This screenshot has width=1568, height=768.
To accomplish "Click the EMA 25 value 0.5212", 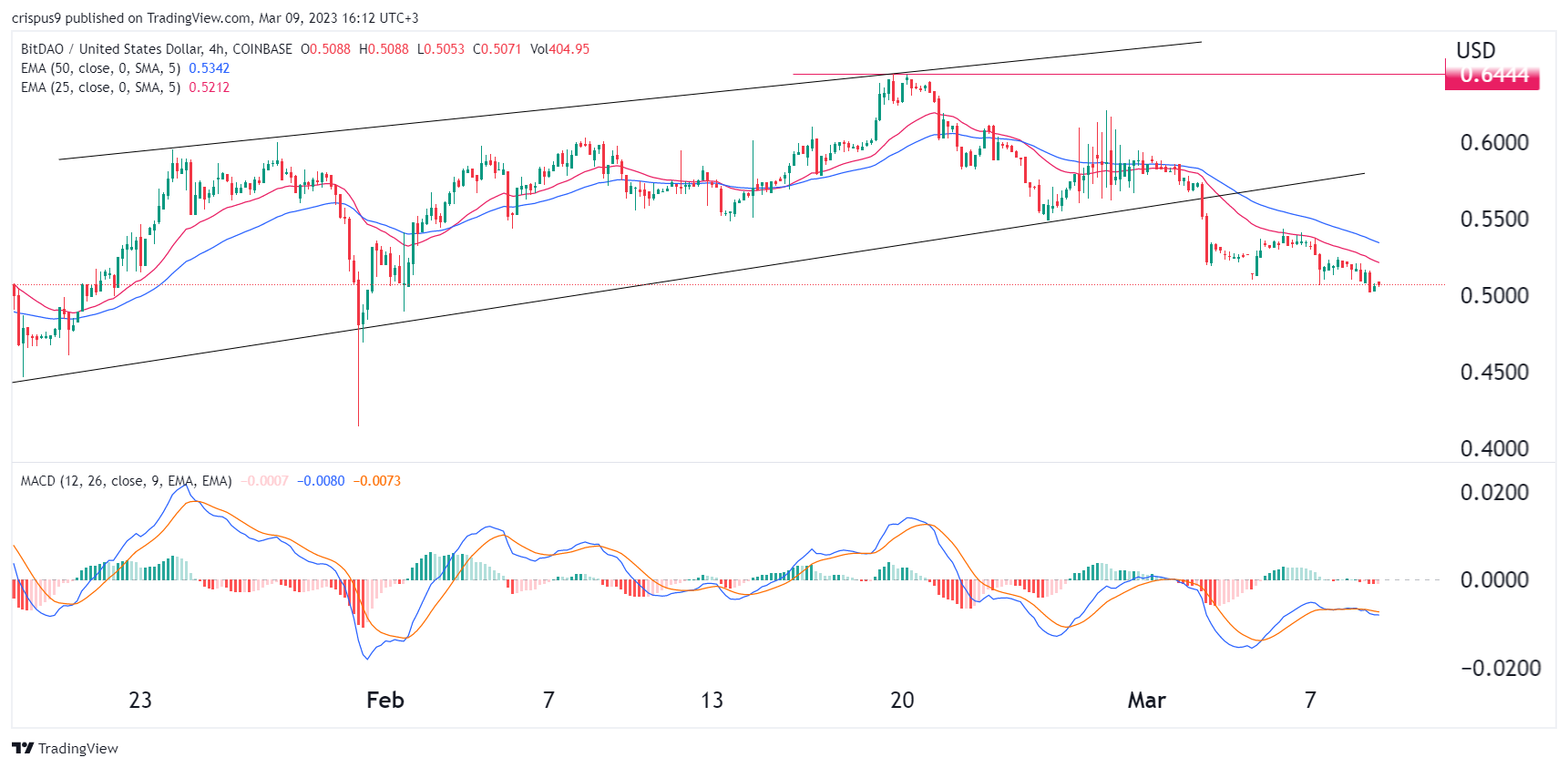I will (210, 87).
